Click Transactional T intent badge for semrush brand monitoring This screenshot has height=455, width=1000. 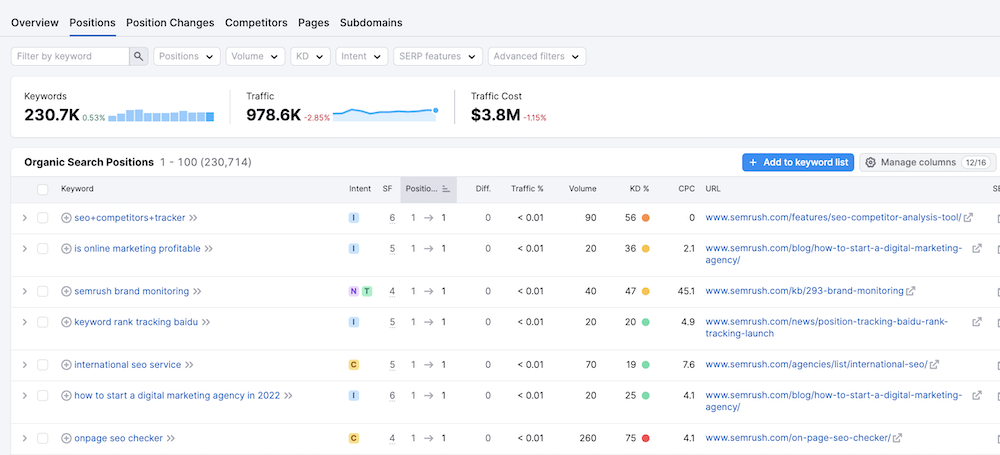[x=367, y=291]
